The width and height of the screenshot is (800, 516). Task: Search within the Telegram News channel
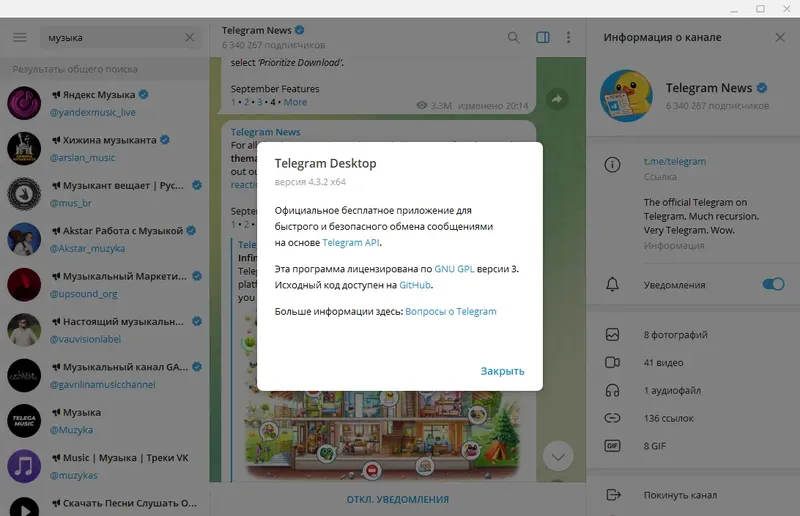pyautogui.click(x=513, y=37)
